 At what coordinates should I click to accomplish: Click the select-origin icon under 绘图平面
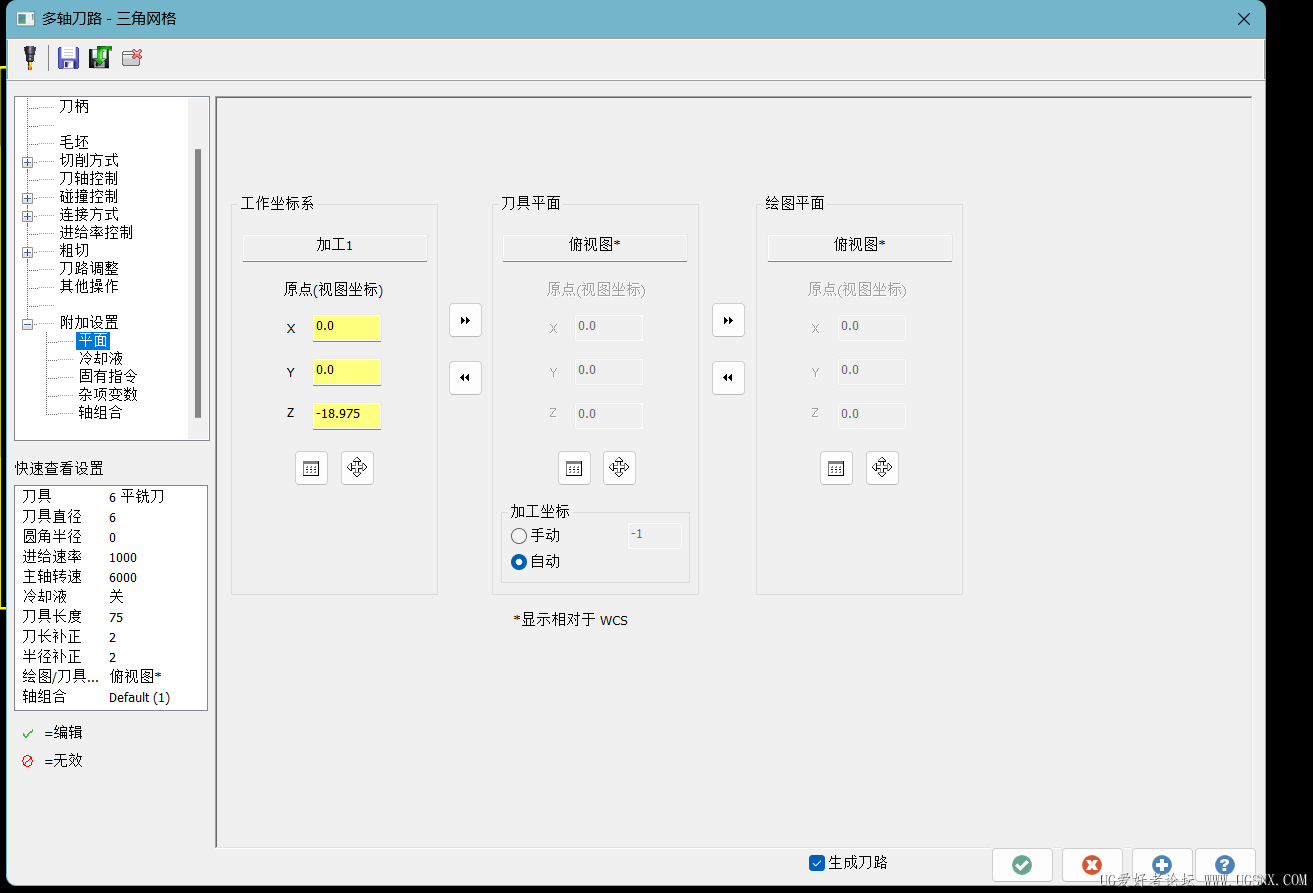tap(882, 468)
